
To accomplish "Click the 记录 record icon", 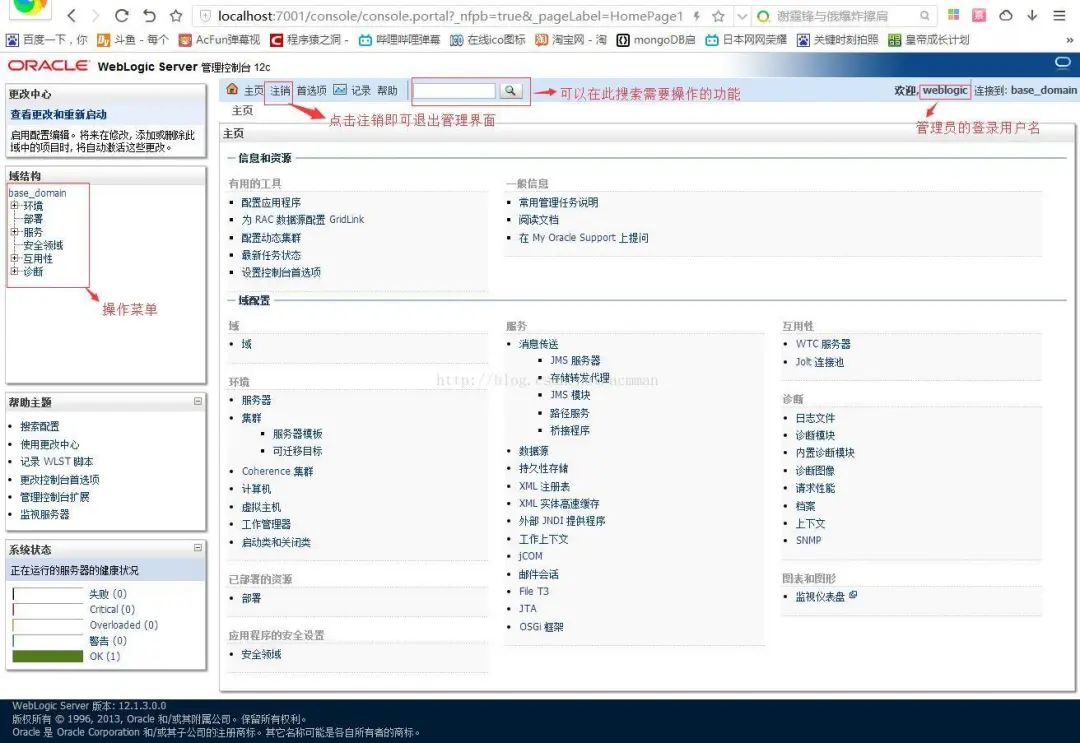I will (x=340, y=90).
